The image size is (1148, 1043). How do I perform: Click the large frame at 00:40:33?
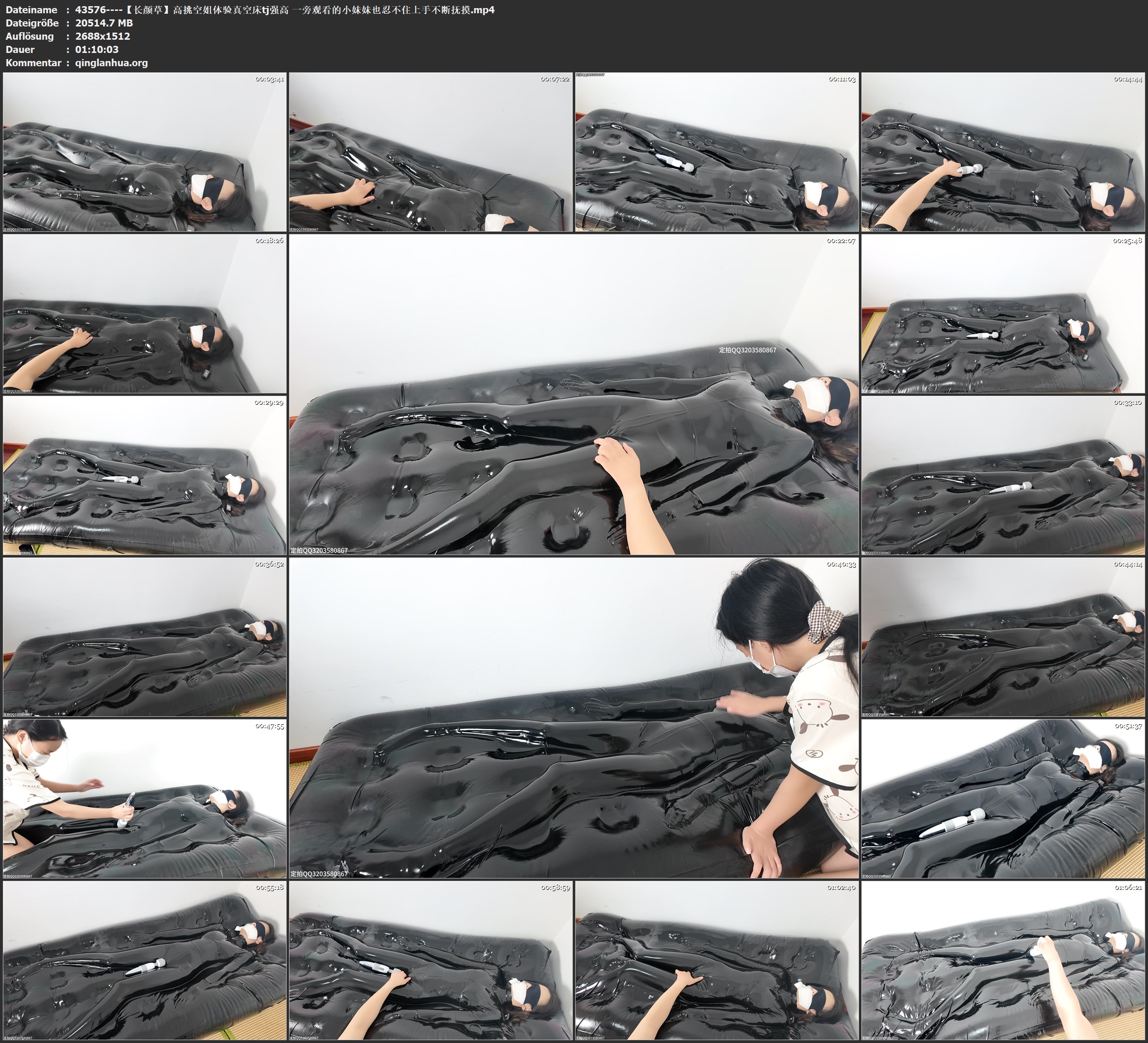coord(573,717)
